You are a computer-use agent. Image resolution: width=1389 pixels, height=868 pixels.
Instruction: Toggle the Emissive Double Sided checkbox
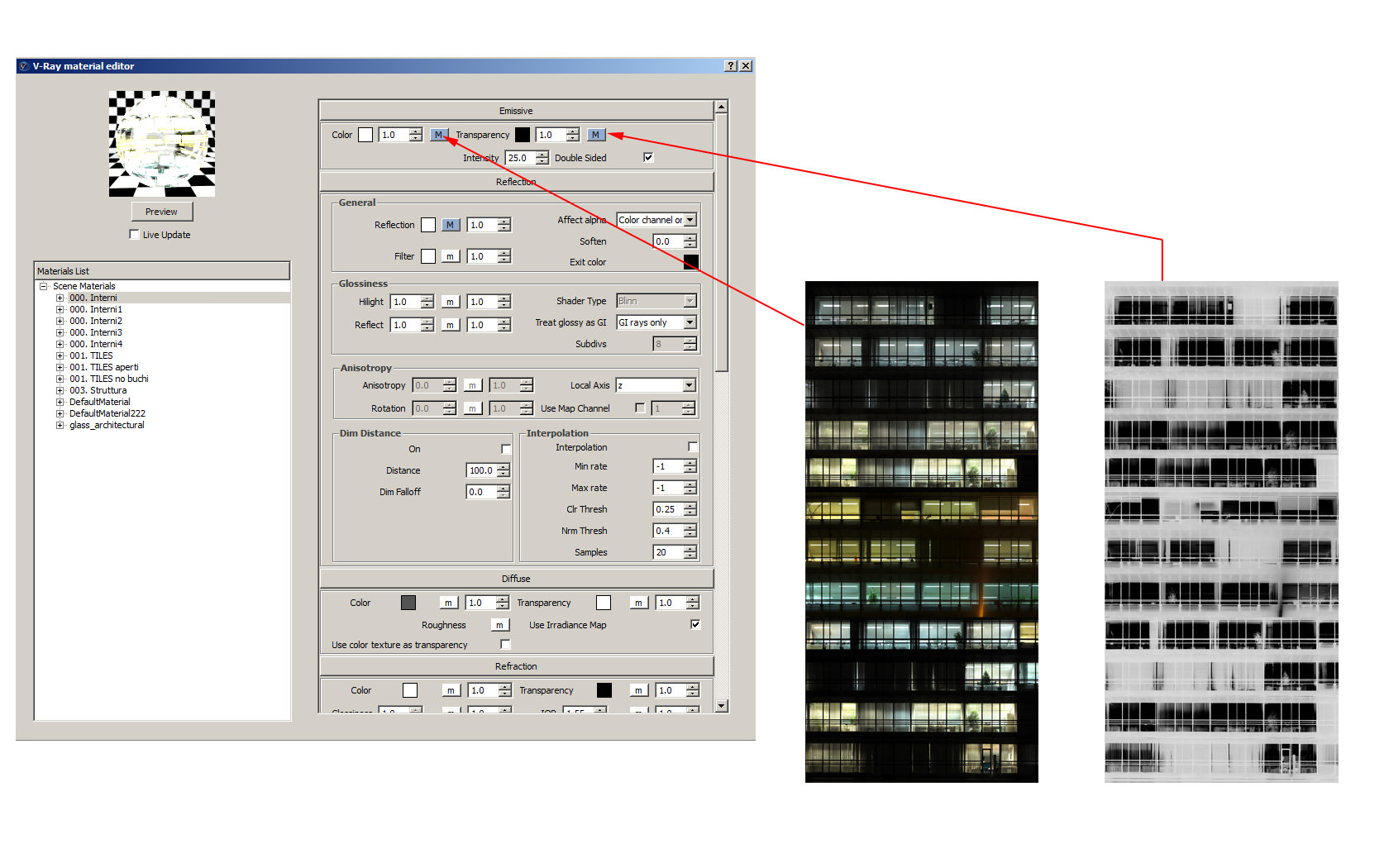coord(648,157)
